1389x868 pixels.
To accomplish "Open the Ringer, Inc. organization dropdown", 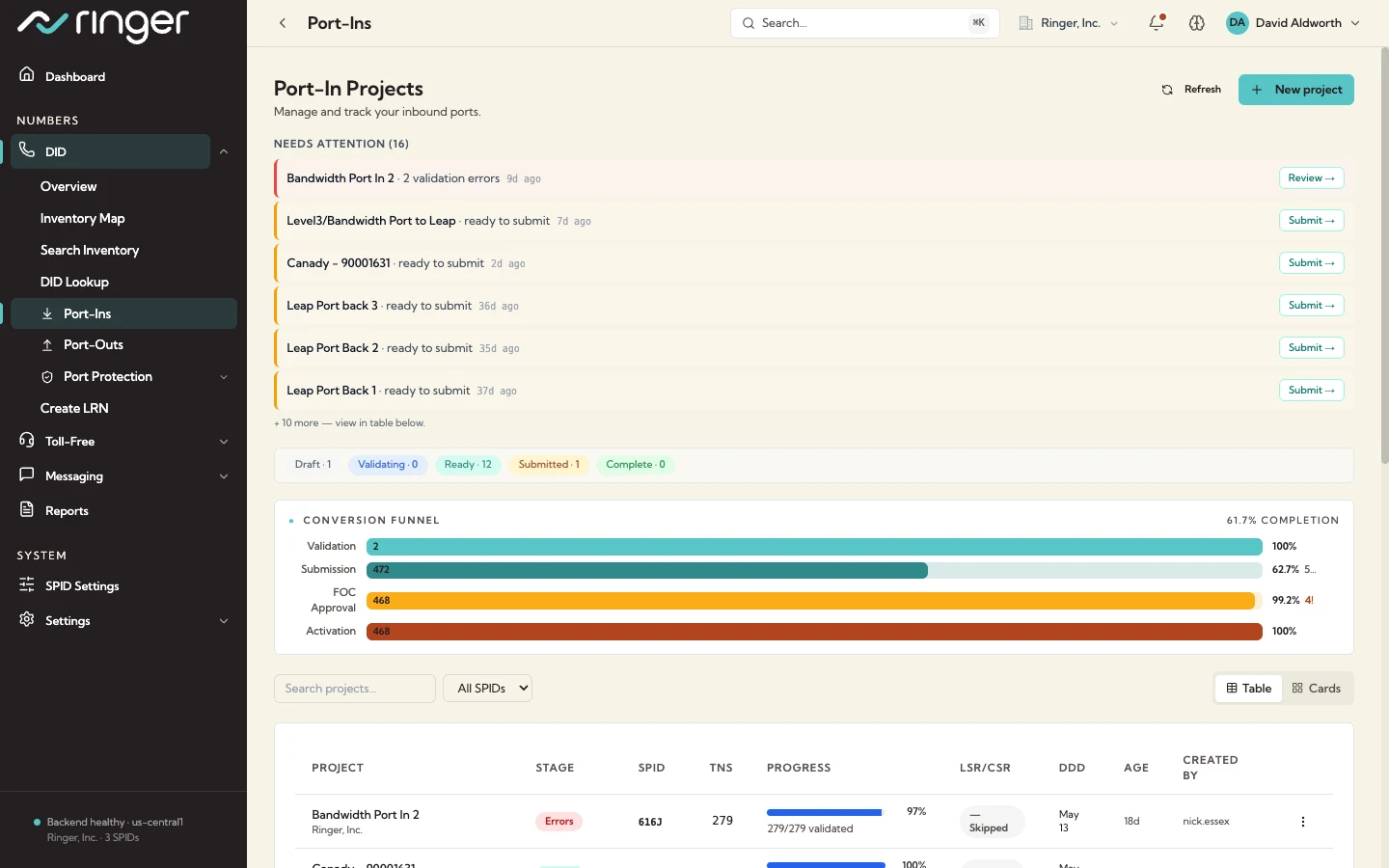I will point(1069,23).
